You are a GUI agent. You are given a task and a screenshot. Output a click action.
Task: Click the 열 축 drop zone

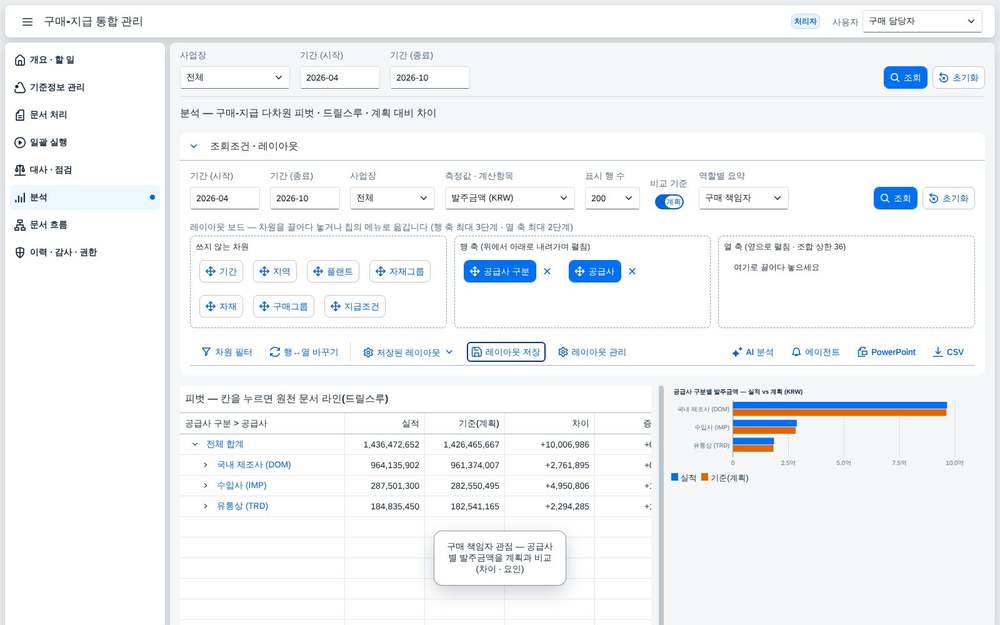tap(846, 282)
